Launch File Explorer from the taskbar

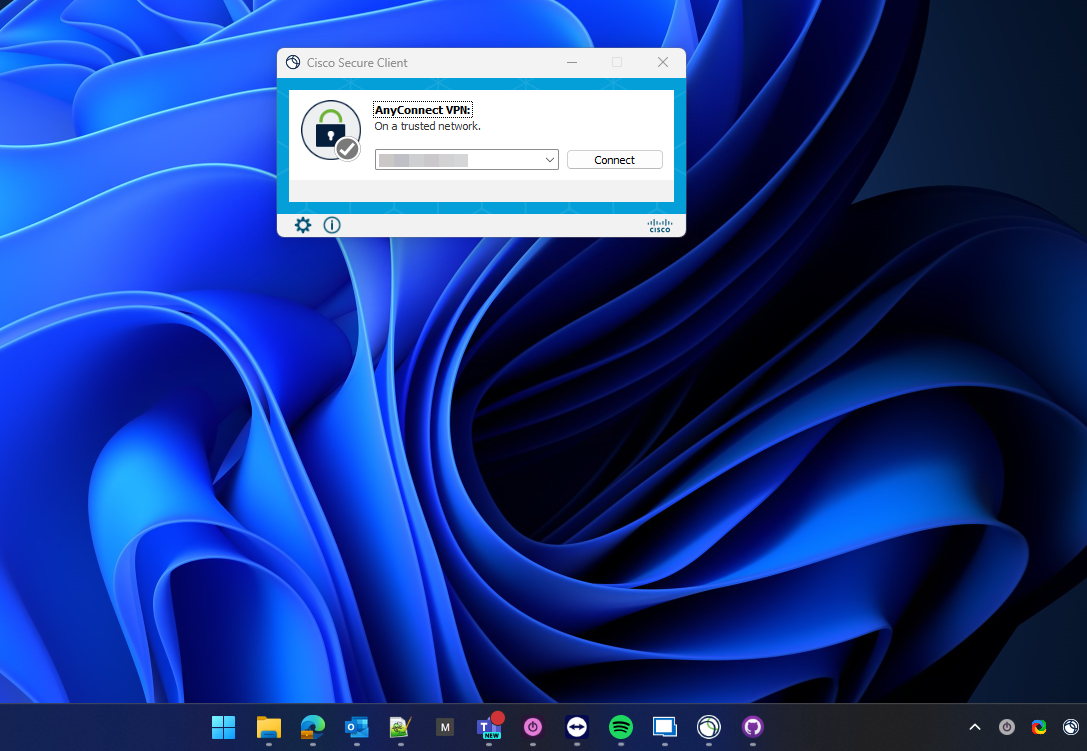[268, 727]
